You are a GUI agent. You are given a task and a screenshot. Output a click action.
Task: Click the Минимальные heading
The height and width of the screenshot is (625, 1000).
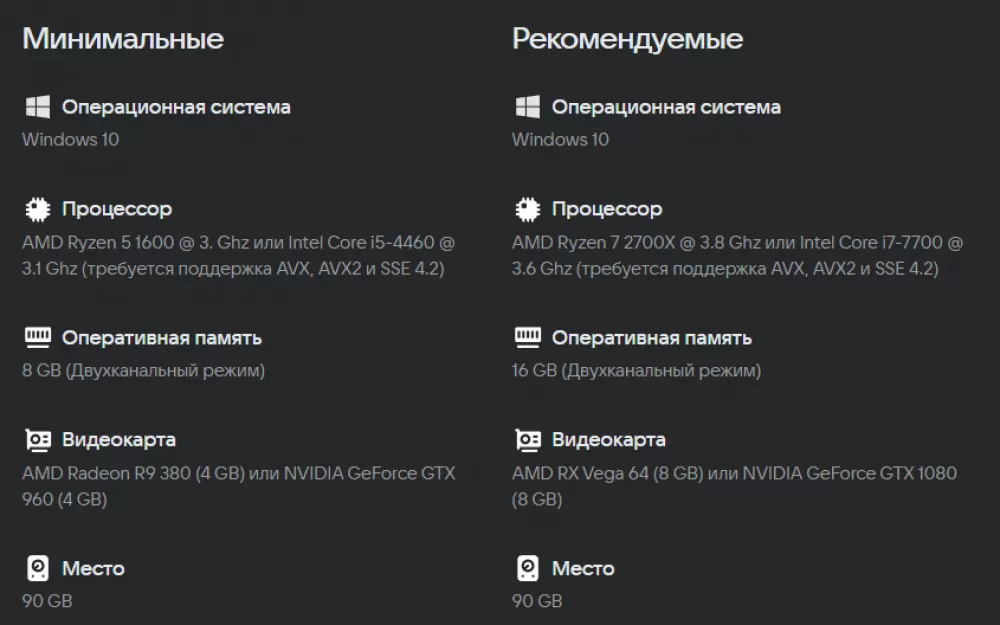[x=123, y=39]
